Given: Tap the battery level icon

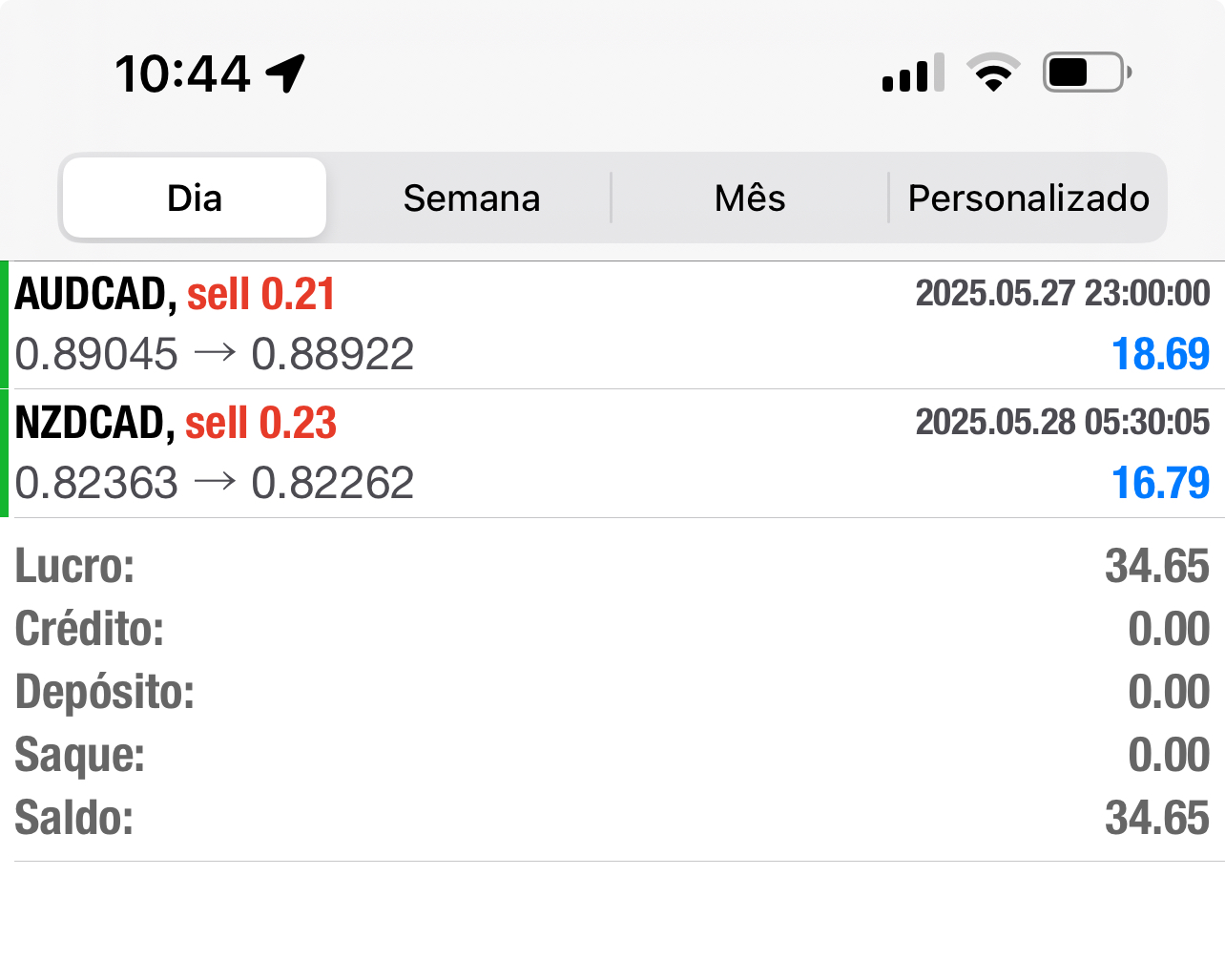Looking at the screenshot, I should pyautogui.click(x=1087, y=73).
